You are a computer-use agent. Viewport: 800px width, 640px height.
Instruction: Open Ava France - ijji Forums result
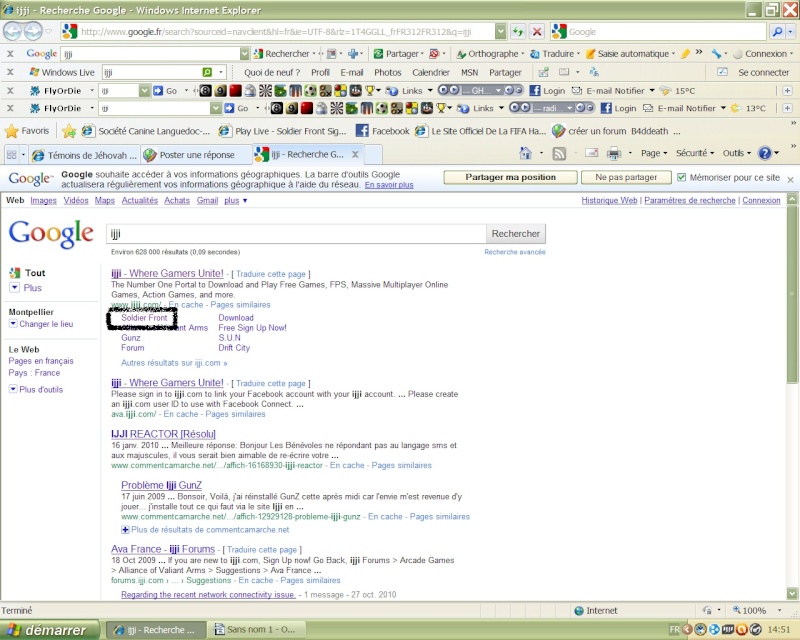[x=163, y=549]
